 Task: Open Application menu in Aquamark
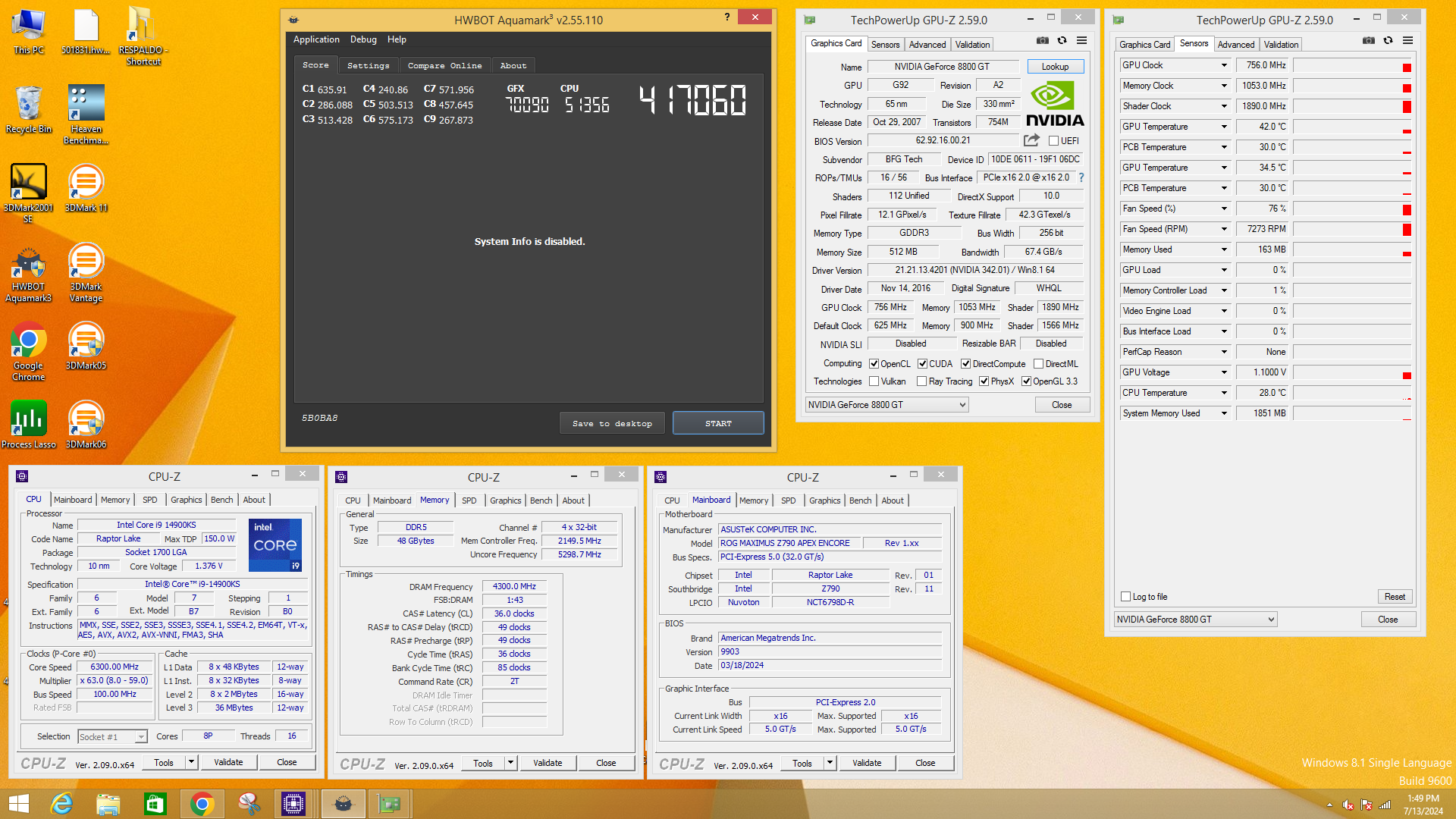point(316,39)
